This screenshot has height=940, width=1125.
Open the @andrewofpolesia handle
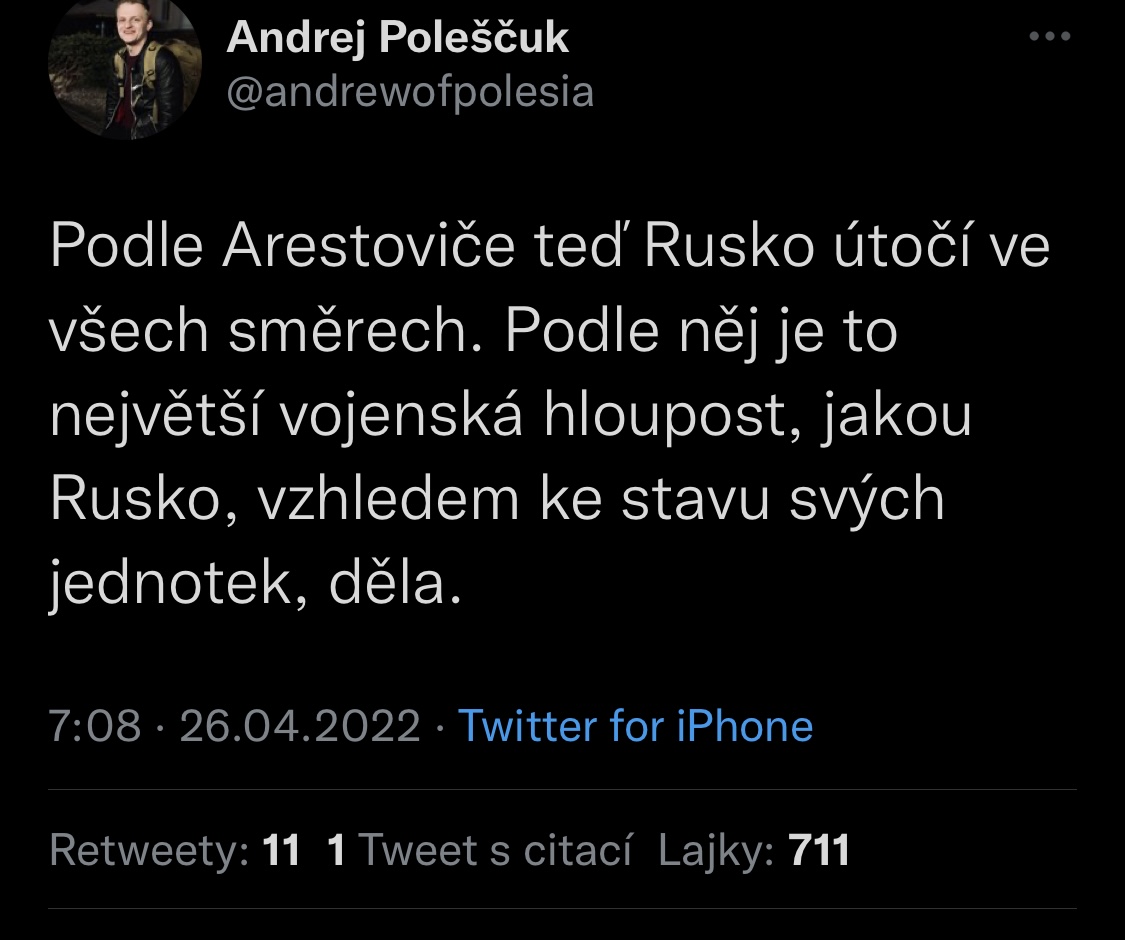pos(411,92)
